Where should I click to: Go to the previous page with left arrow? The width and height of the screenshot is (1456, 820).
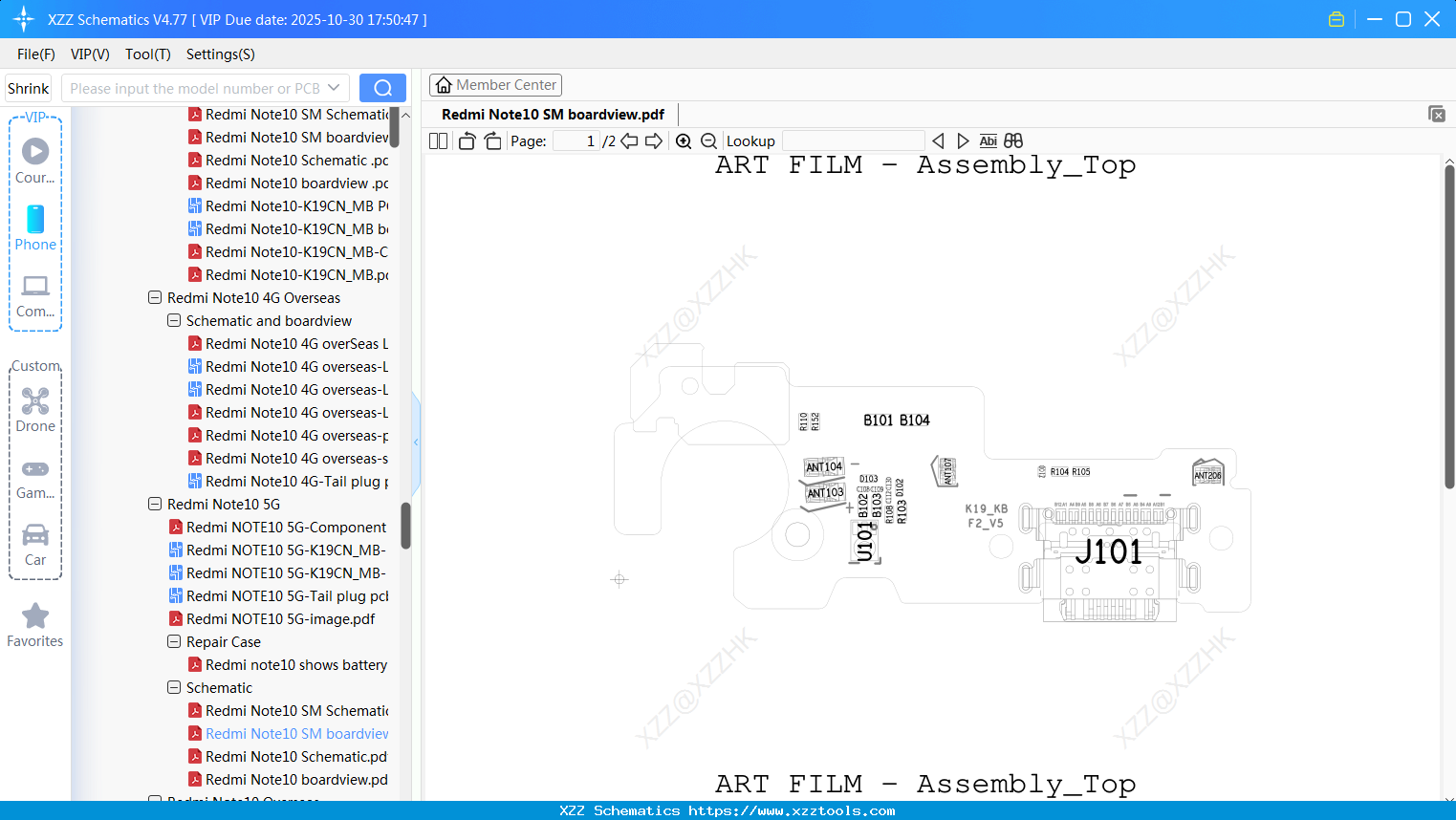[629, 141]
